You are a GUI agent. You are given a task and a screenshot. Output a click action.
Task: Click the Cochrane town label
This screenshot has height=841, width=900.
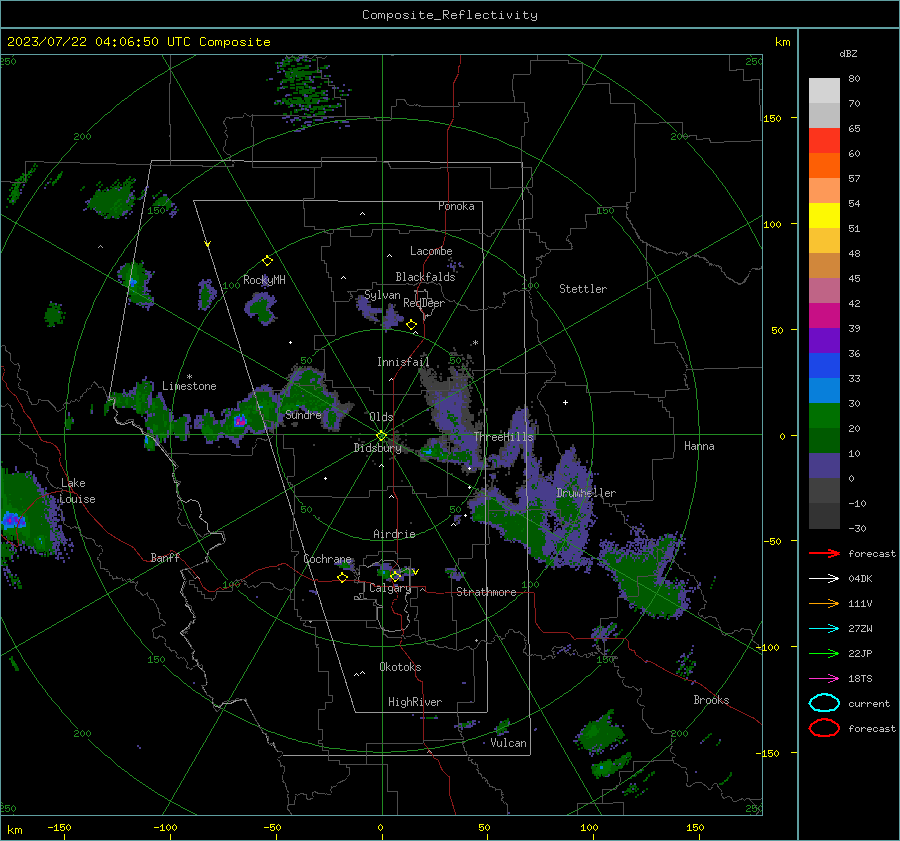(327, 559)
